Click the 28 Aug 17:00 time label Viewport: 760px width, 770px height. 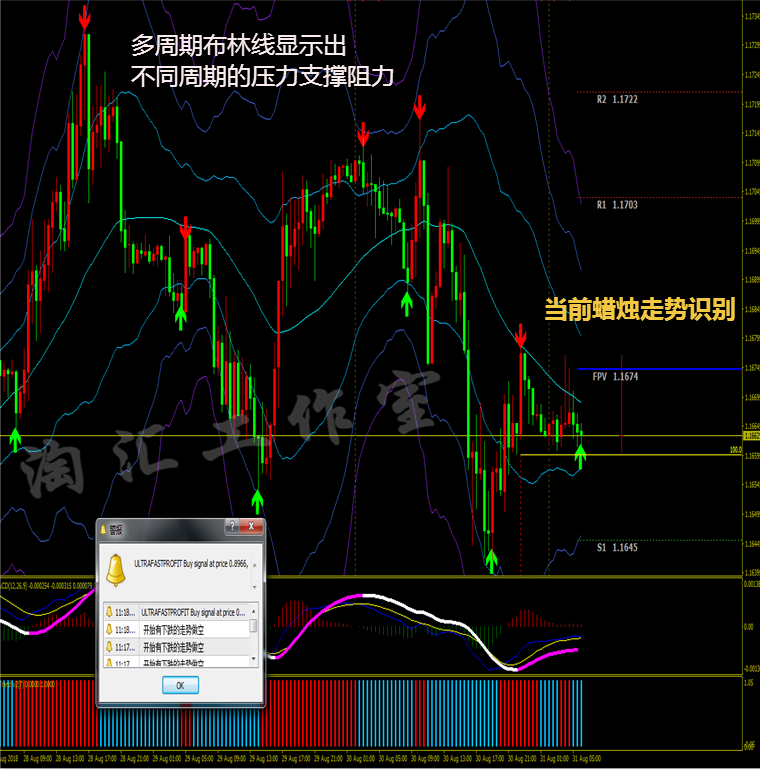click(x=102, y=759)
